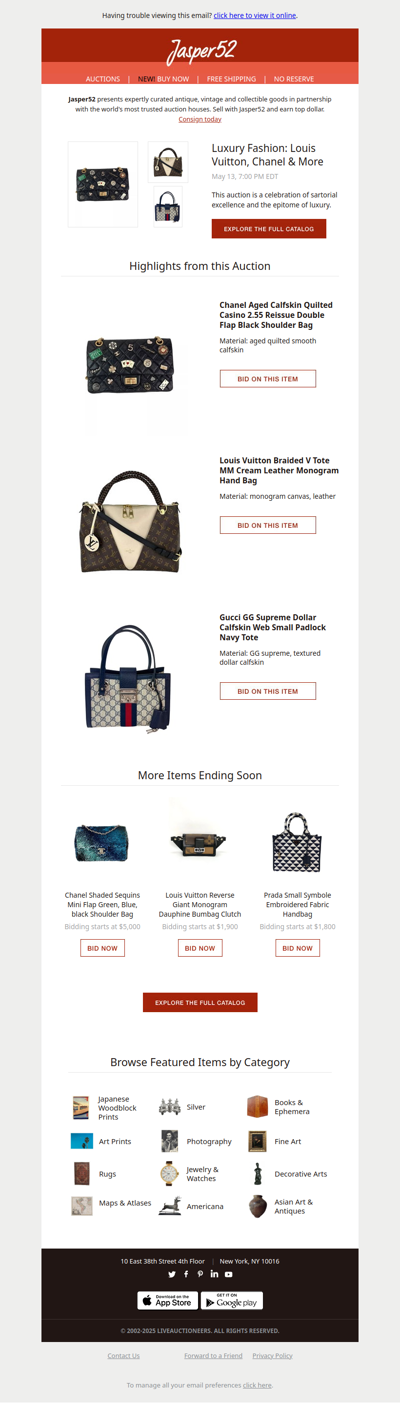Click the Jewelry & Watches category icon
400x1405 pixels.
169,1174
